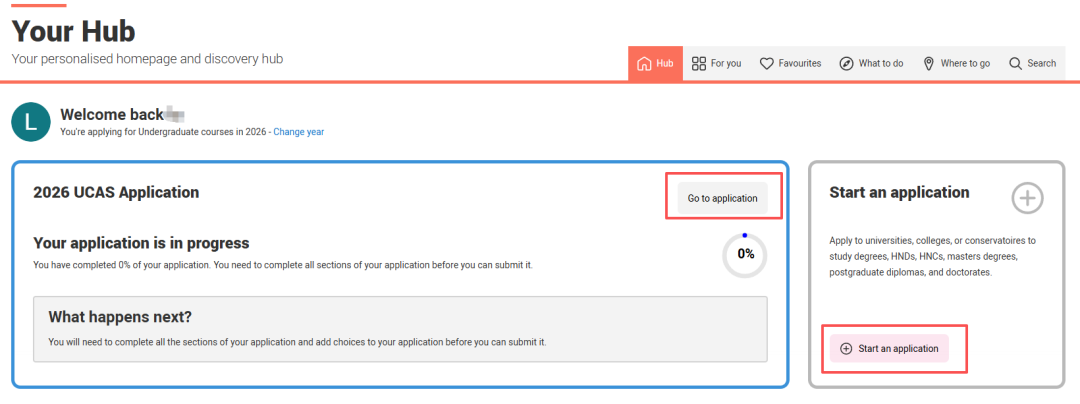Click the heart icon beside Favourites
Image resolution: width=1080 pixels, height=404 pixels.
pyautogui.click(x=767, y=63)
